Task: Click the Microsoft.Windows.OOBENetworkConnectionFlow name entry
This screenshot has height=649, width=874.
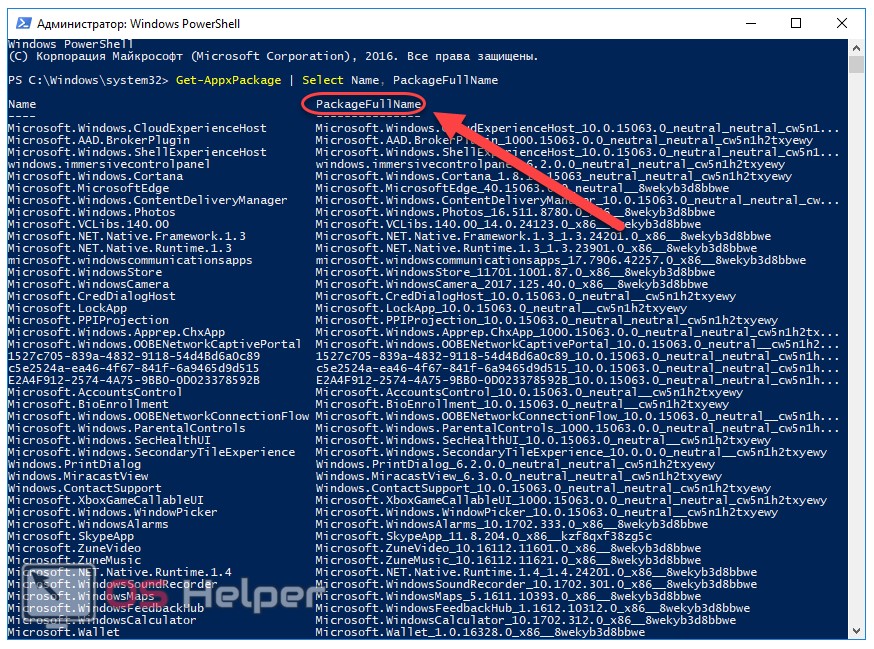Action: pos(158,416)
